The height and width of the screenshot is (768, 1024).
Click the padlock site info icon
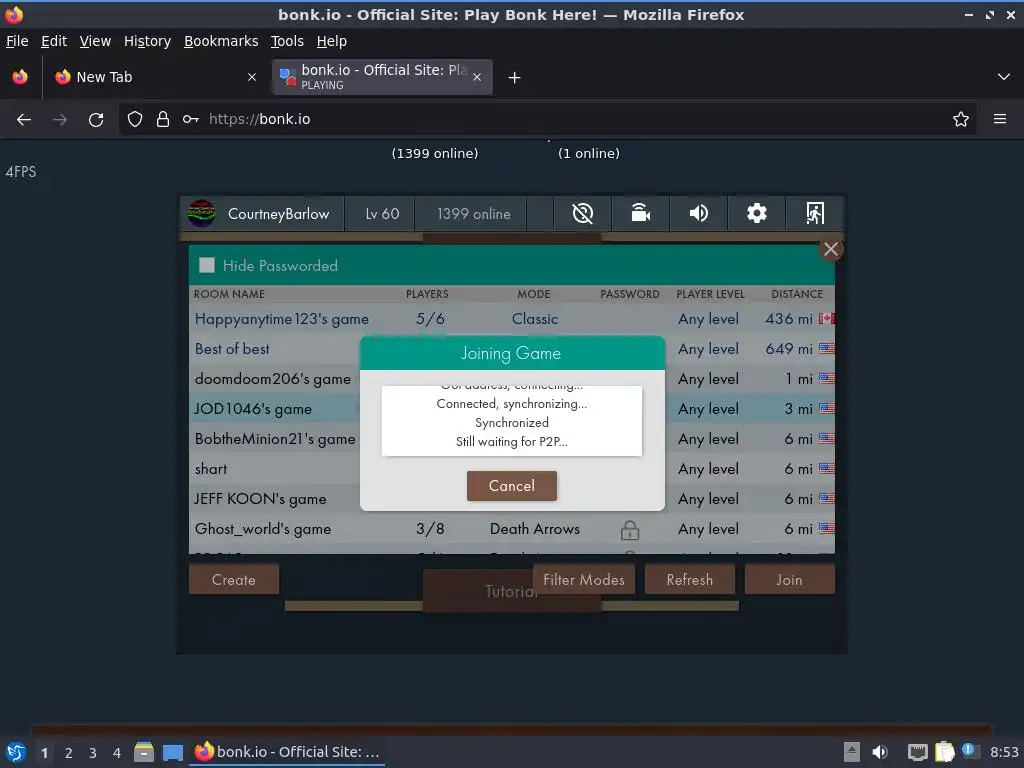click(163, 119)
